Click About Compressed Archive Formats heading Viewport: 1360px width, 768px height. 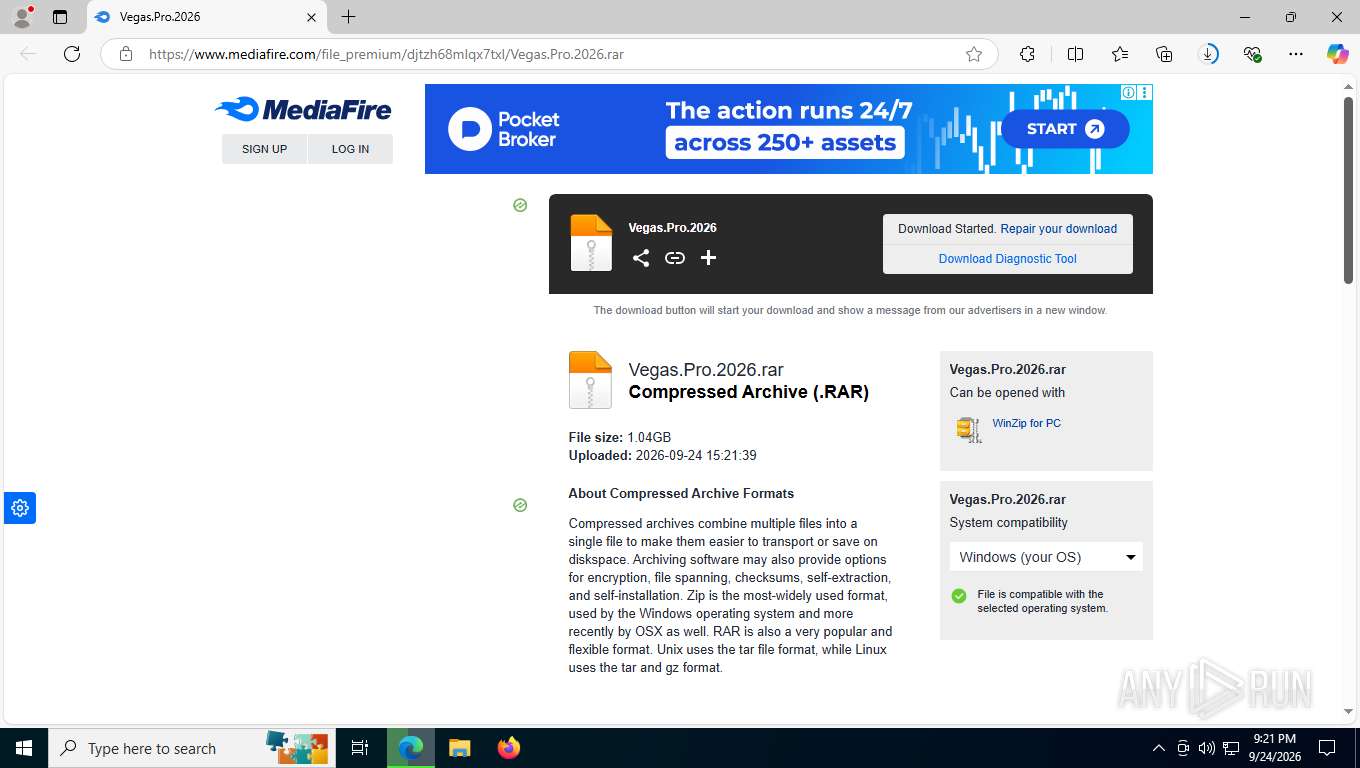pyautogui.click(x=681, y=494)
